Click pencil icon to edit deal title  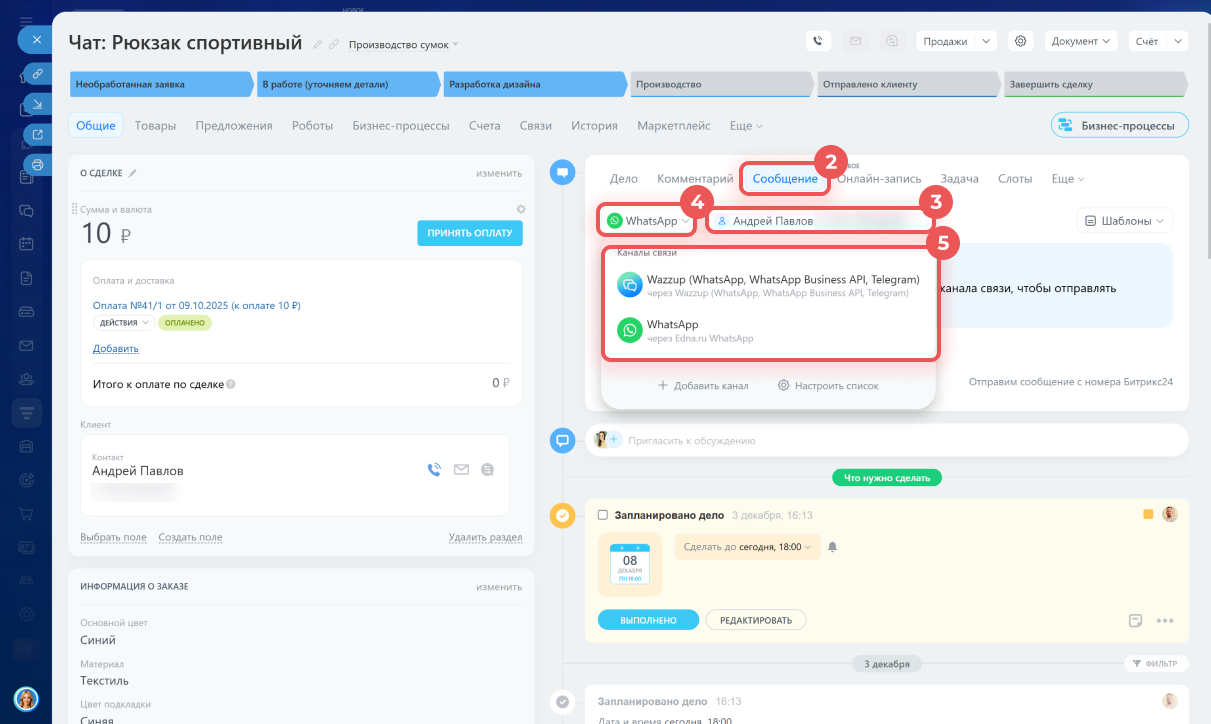pos(318,44)
